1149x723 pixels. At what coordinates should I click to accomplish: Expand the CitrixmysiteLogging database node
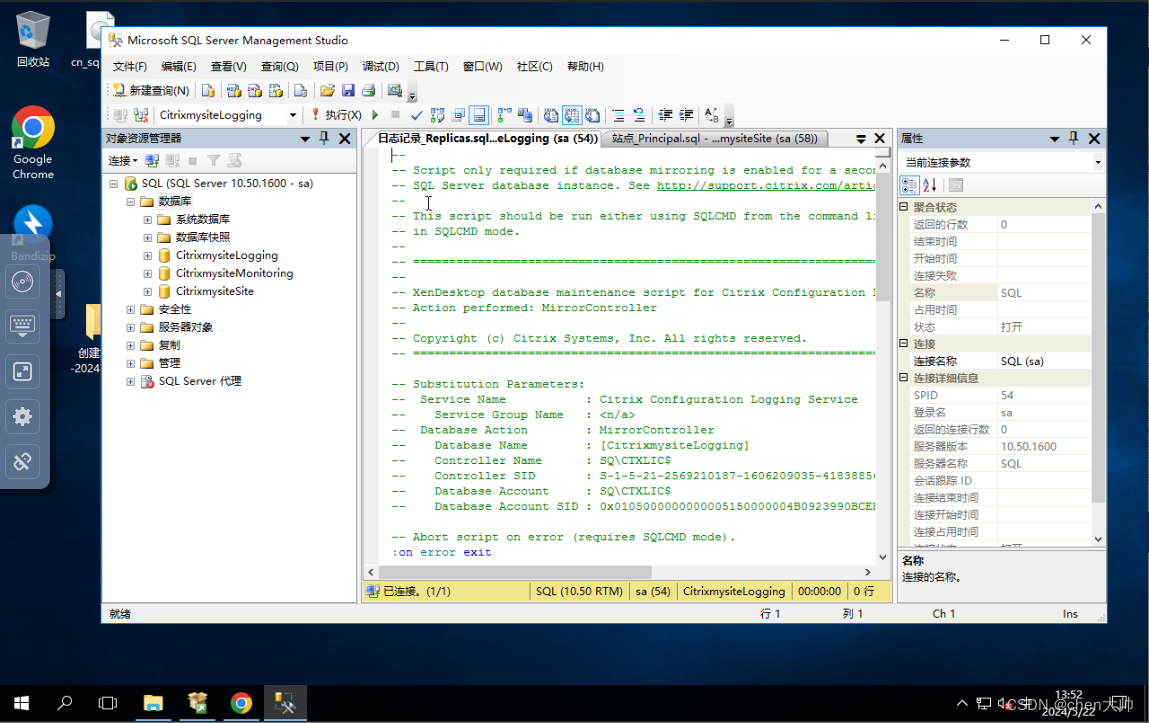147,256
